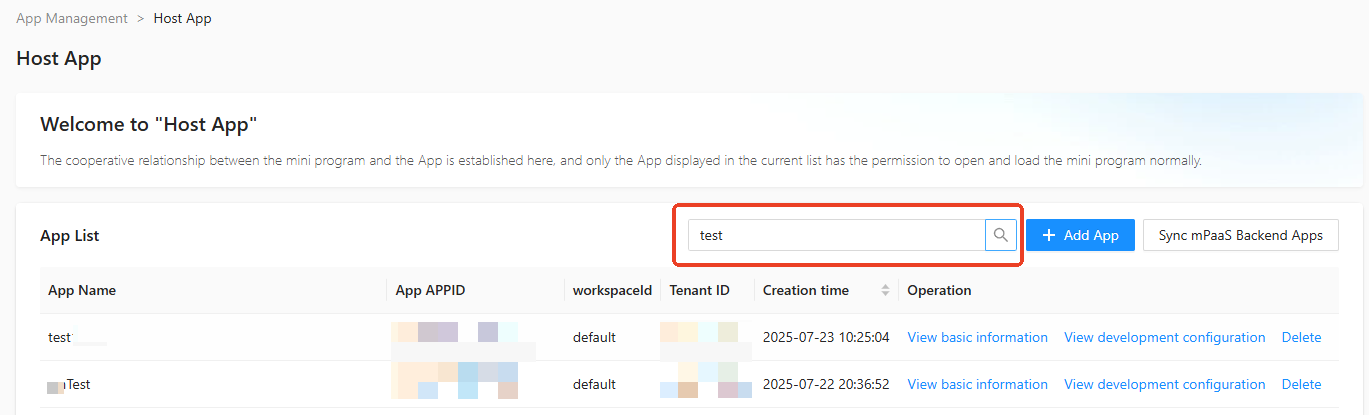Image resolution: width=1369 pixels, height=415 pixels.
Task: View development configuration for 2025-07-22 row
Action: [x=1165, y=384]
